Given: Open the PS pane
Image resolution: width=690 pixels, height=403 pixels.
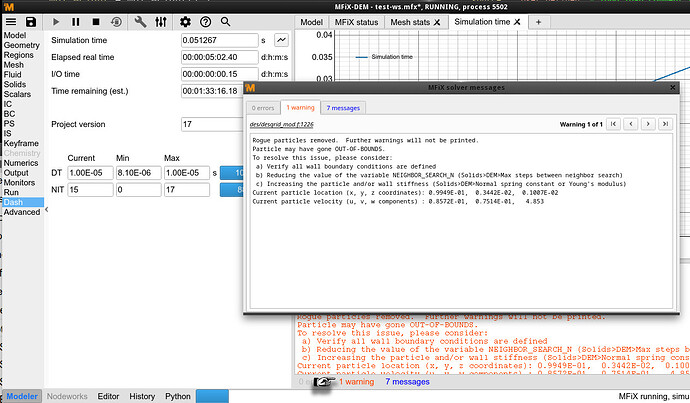Looking at the screenshot, I should (x=9, y=124).
